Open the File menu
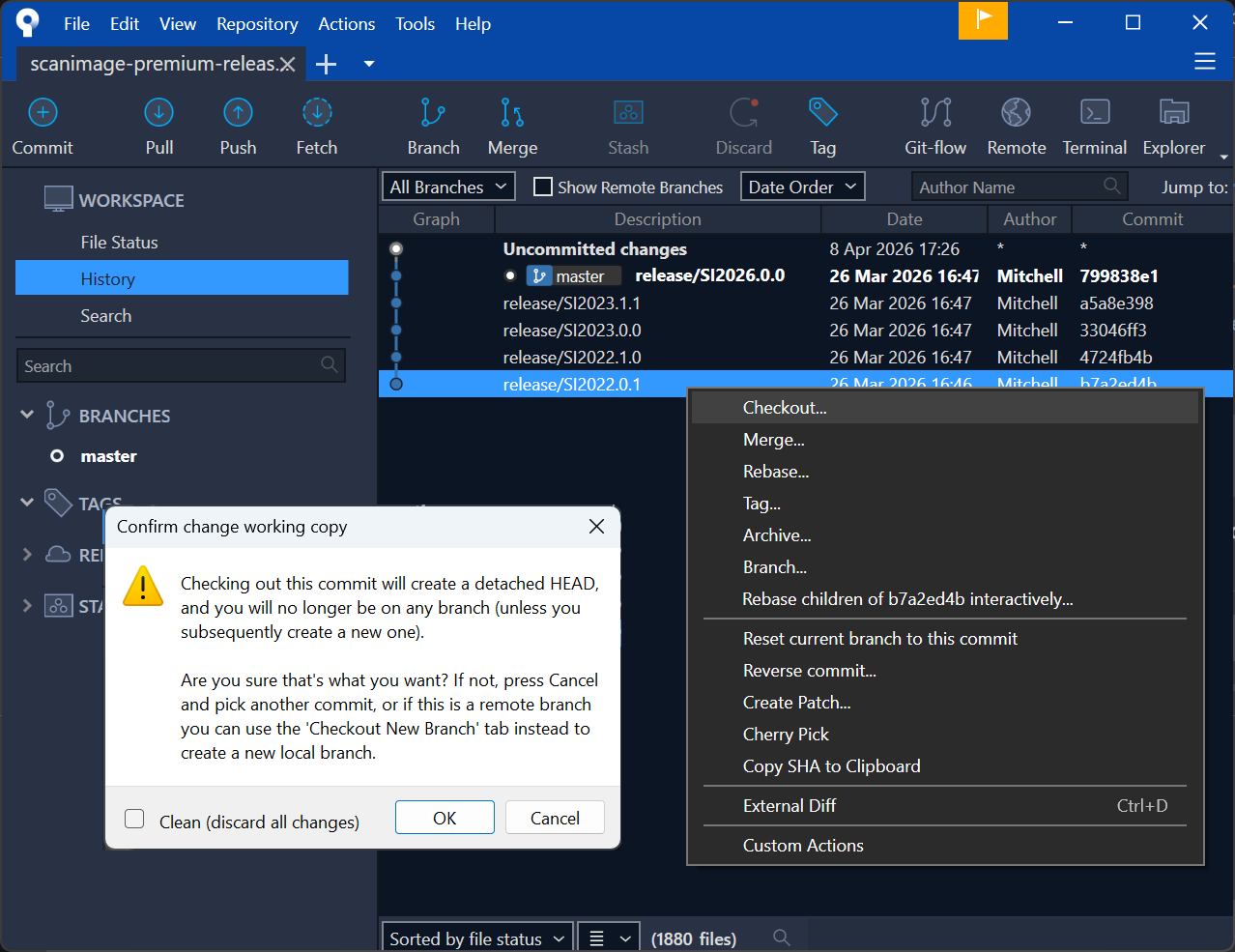1235x952 pixels. [x=76, y=23]
